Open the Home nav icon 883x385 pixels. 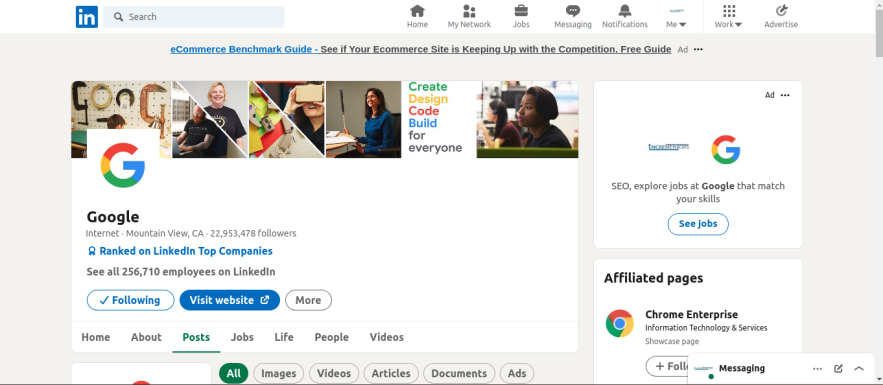coord(417,17)
